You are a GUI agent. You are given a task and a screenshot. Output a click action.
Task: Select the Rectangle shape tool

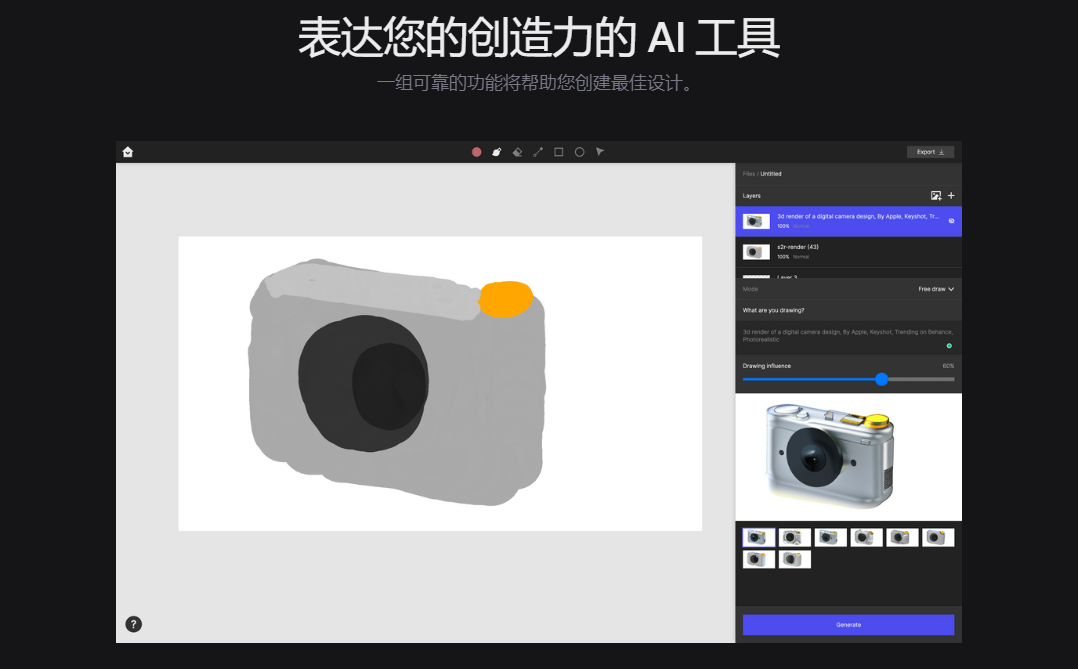[x=559, y=152]
